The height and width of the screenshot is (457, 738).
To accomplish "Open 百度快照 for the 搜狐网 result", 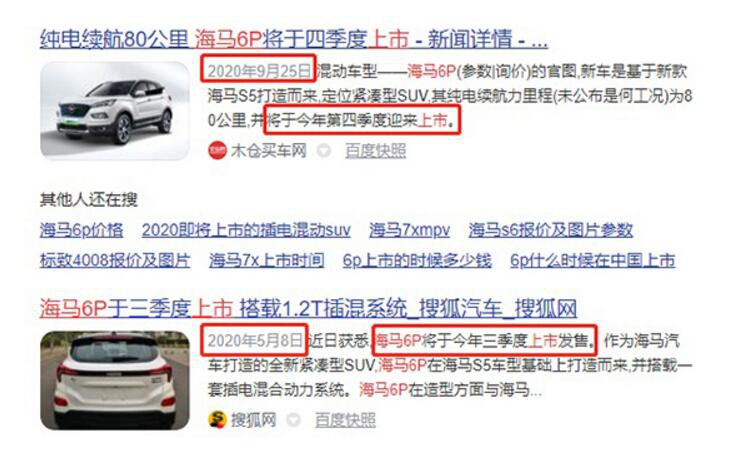I will click(x=345, y=420).
